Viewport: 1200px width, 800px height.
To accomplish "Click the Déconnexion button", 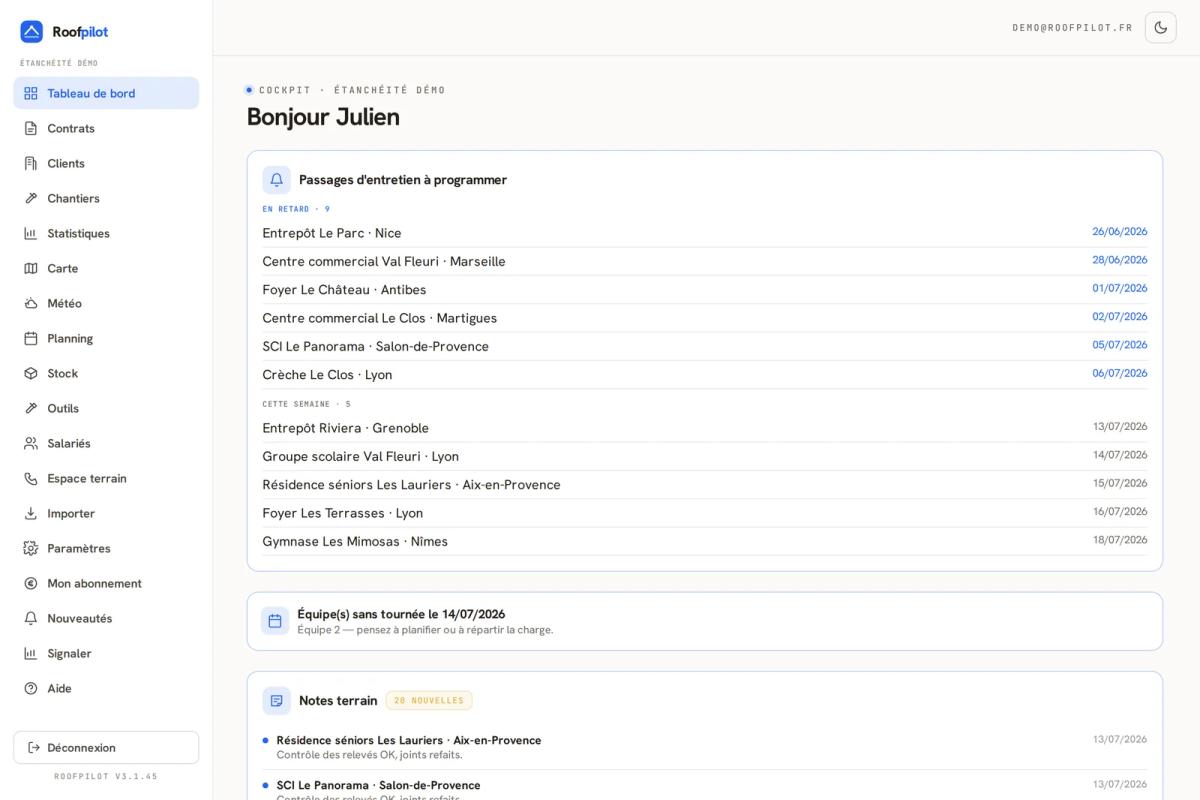I will 106,747.
